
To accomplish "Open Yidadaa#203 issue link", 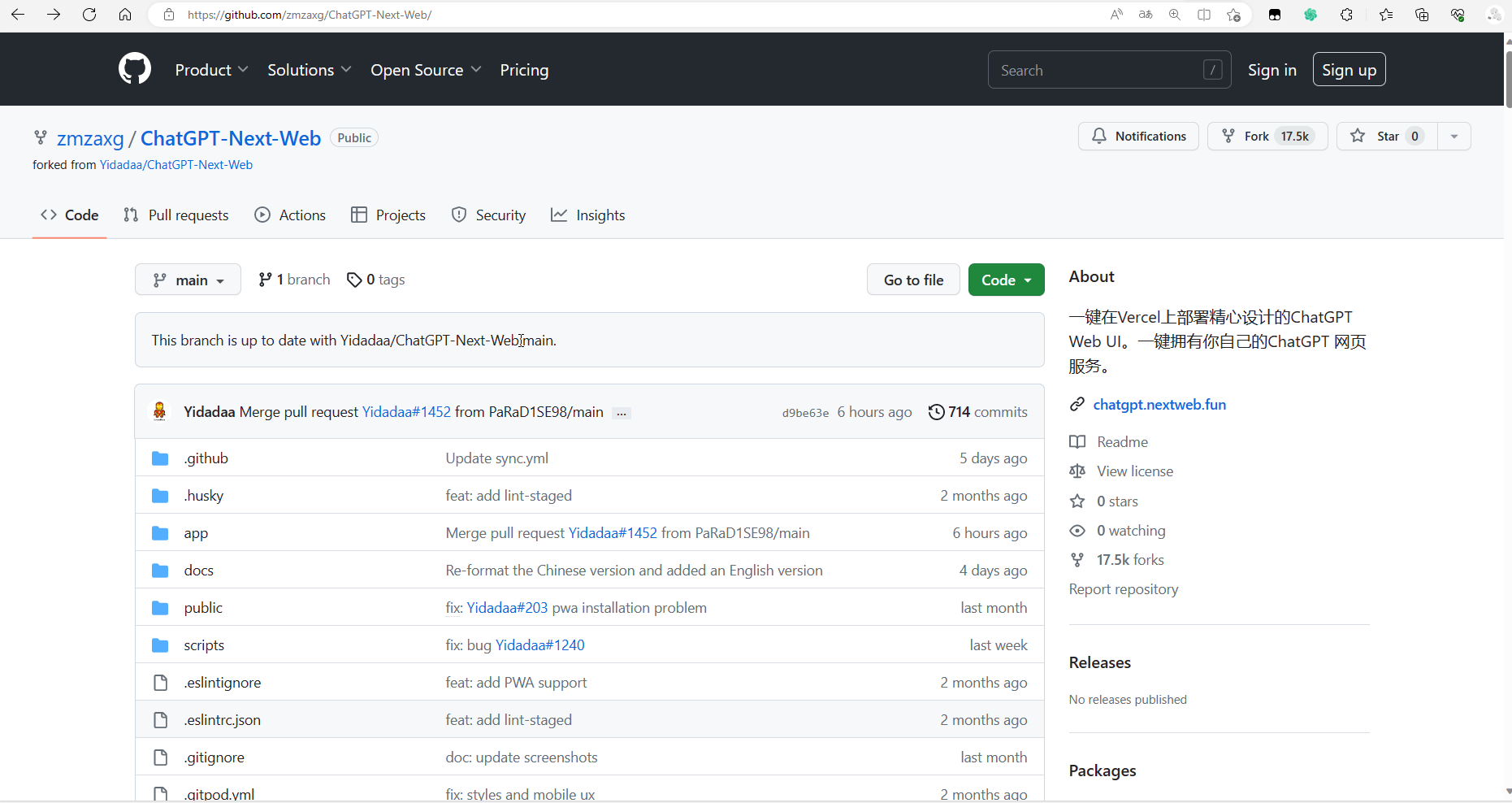I will (x=508, y=608).
